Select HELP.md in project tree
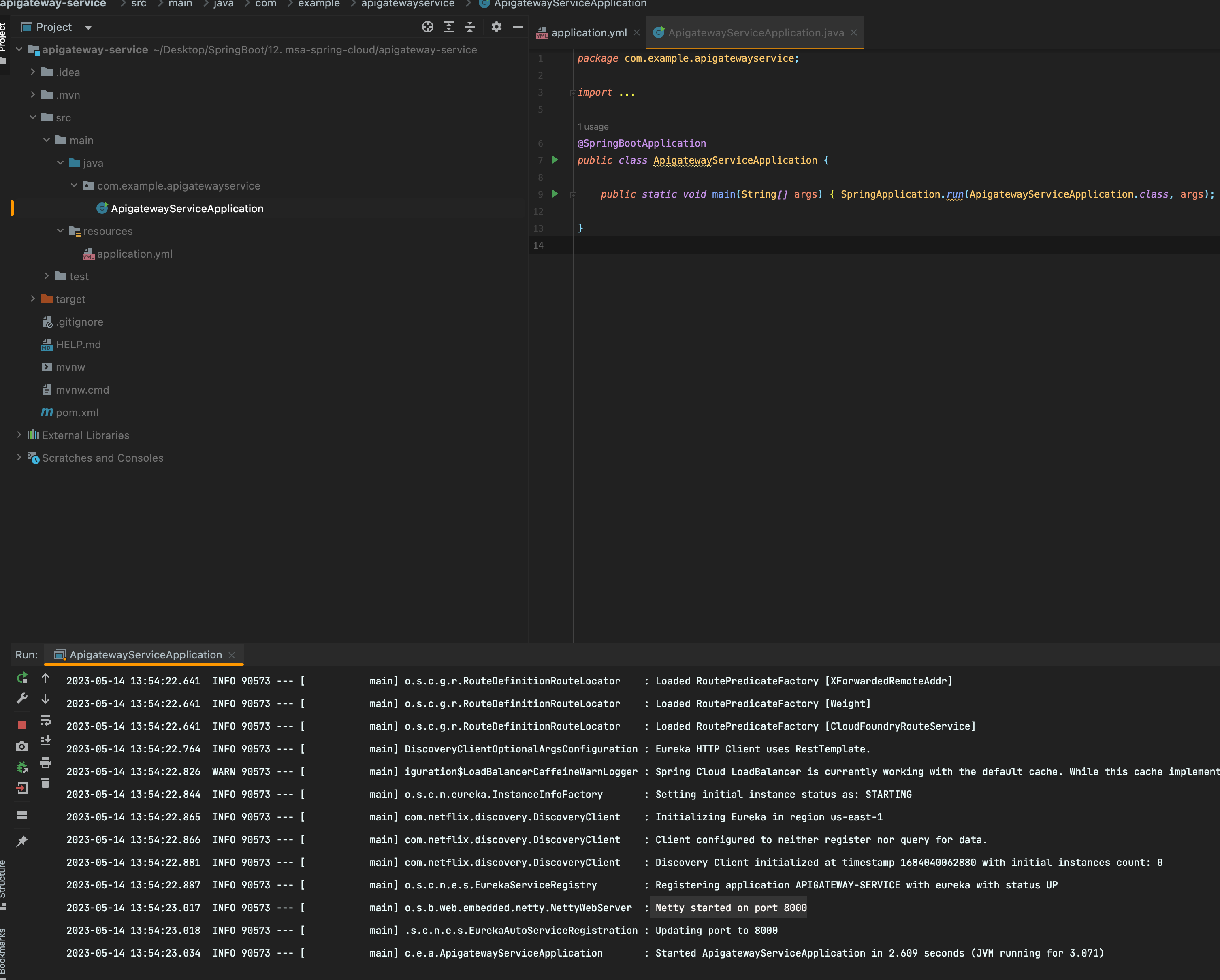Image resolution: width=1220 pixels, height=980 pixels. 78,345
